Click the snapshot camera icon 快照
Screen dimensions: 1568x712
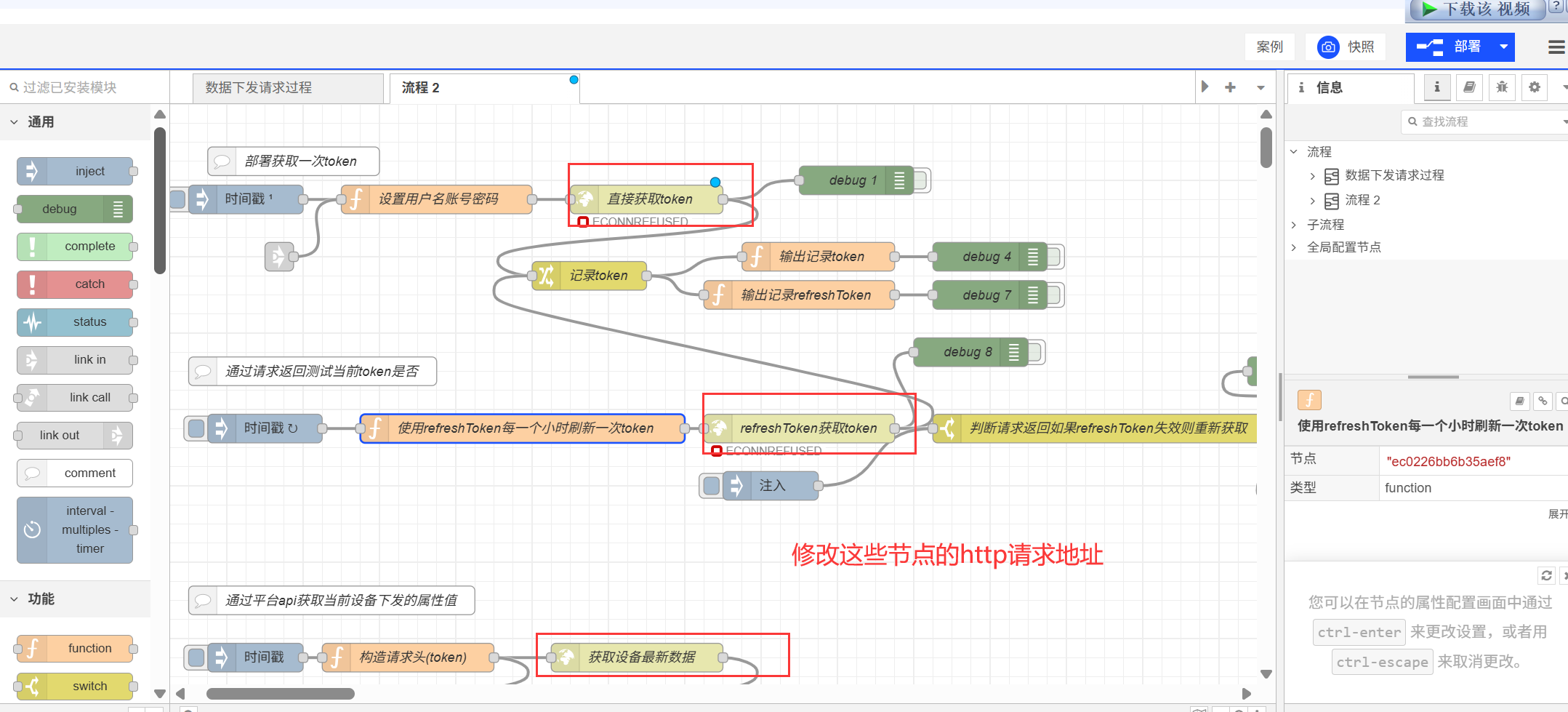click(x=1328, y=47)
